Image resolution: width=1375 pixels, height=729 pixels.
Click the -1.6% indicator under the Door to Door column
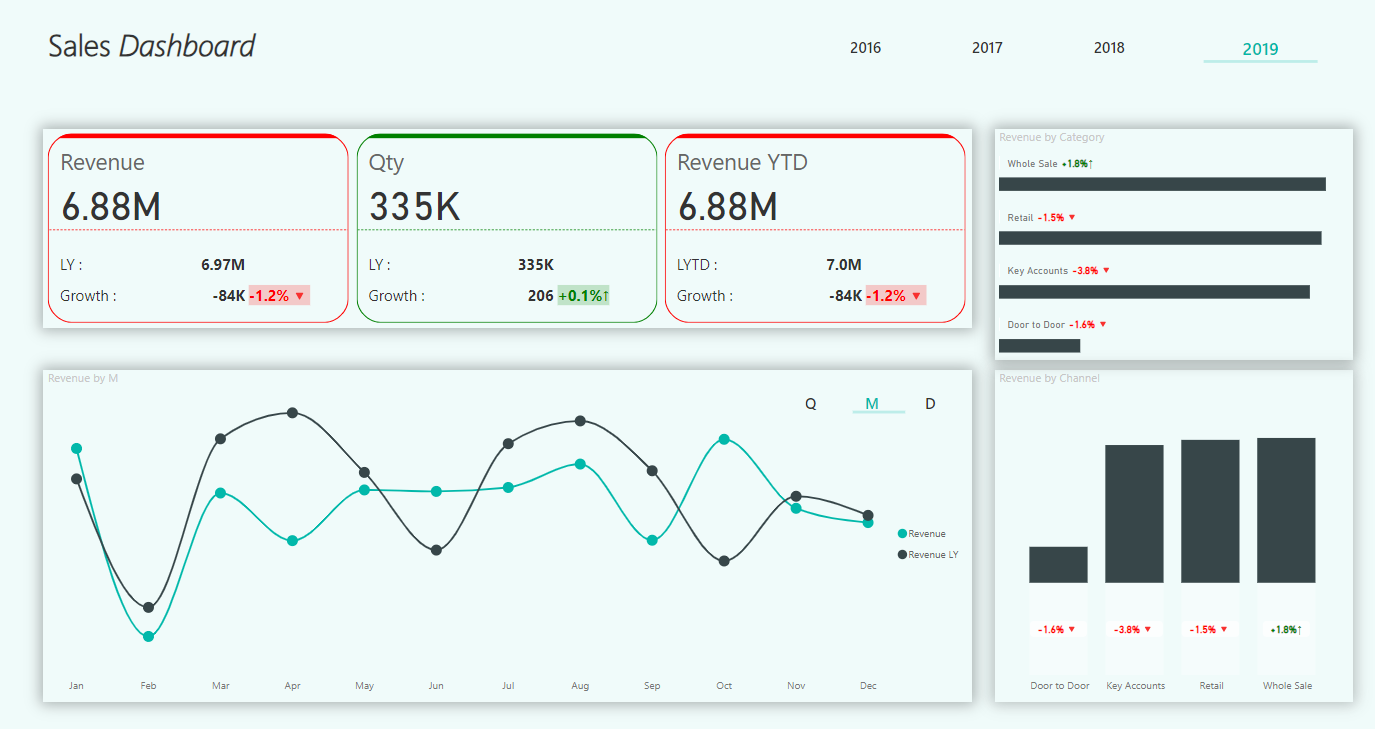pyautogui.click(x=1057, y=630)
